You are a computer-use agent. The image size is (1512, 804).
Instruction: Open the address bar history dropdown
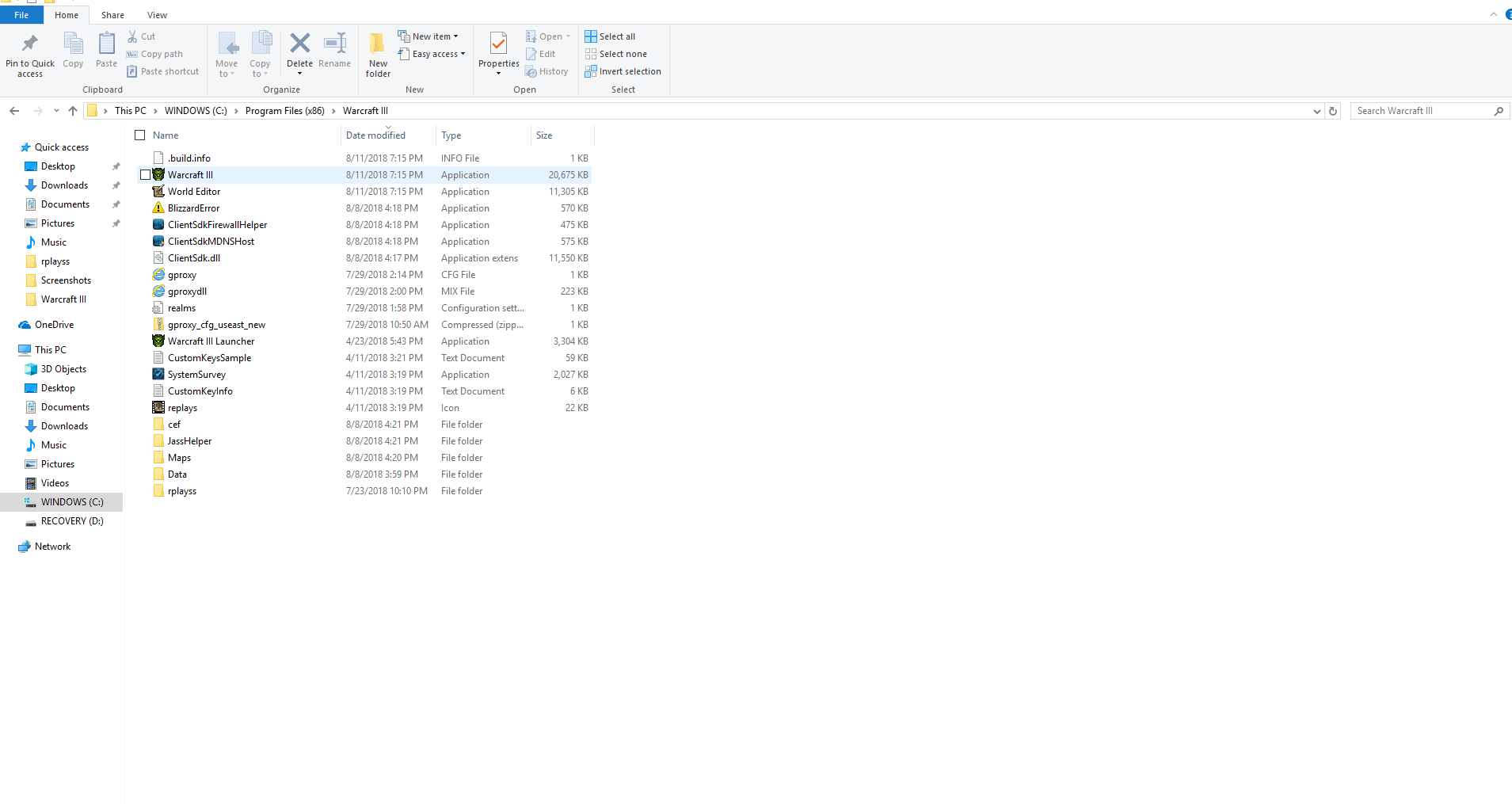click(1316, 111)
